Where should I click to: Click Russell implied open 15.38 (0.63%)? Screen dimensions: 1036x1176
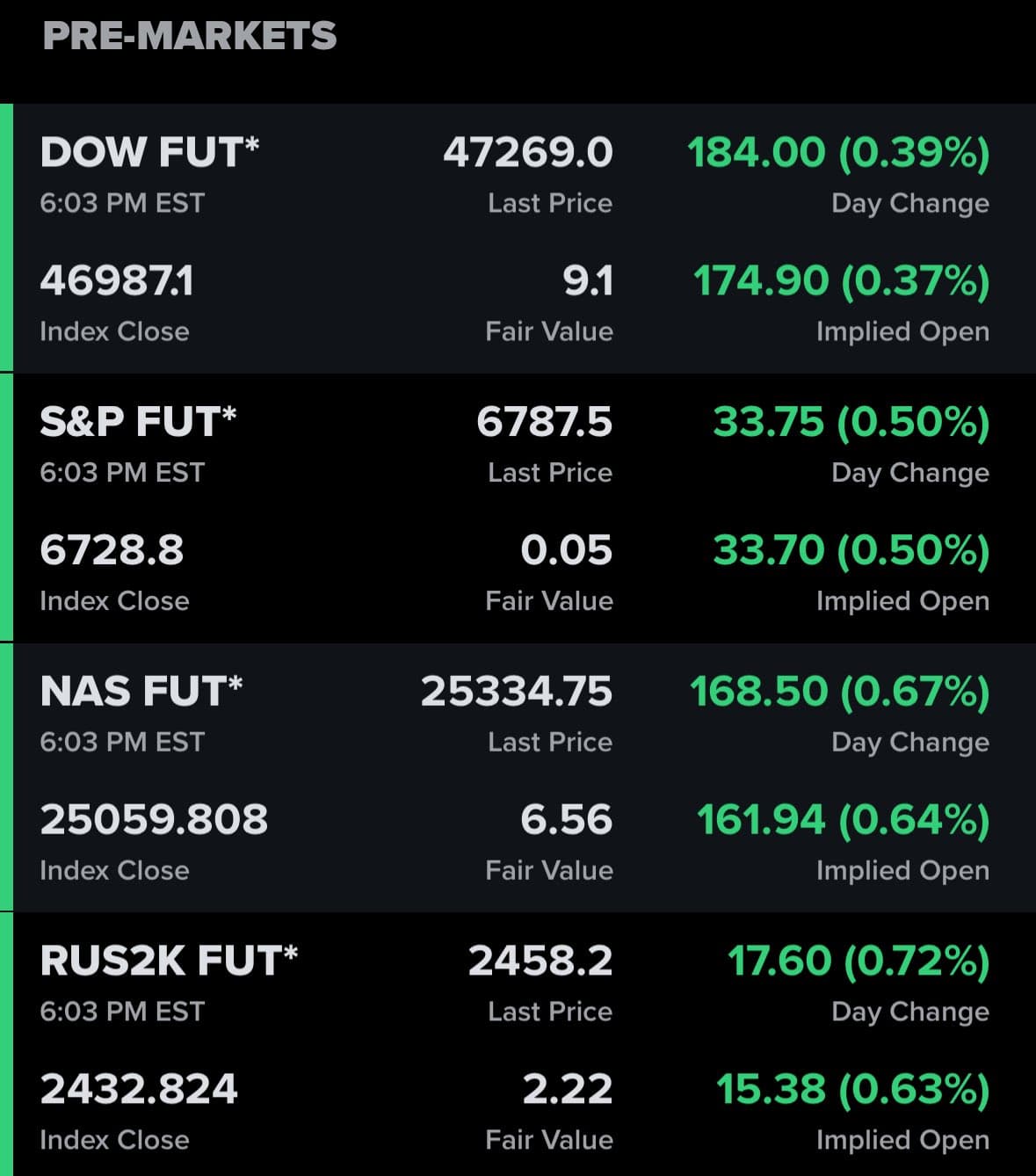pyautogui.click(x=852, y=1089)
